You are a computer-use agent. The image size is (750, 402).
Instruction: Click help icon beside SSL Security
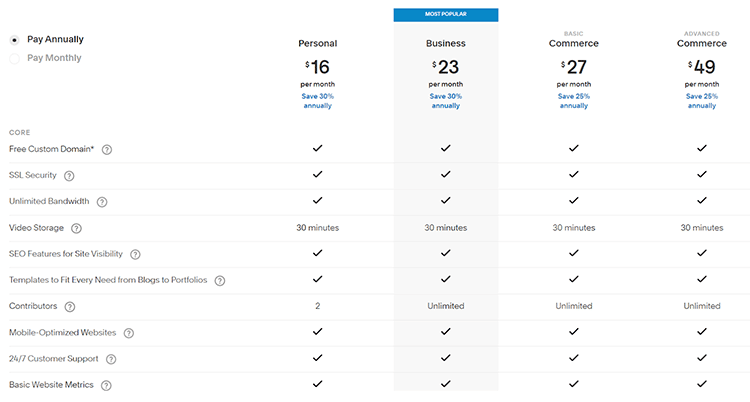coord(70,176)
